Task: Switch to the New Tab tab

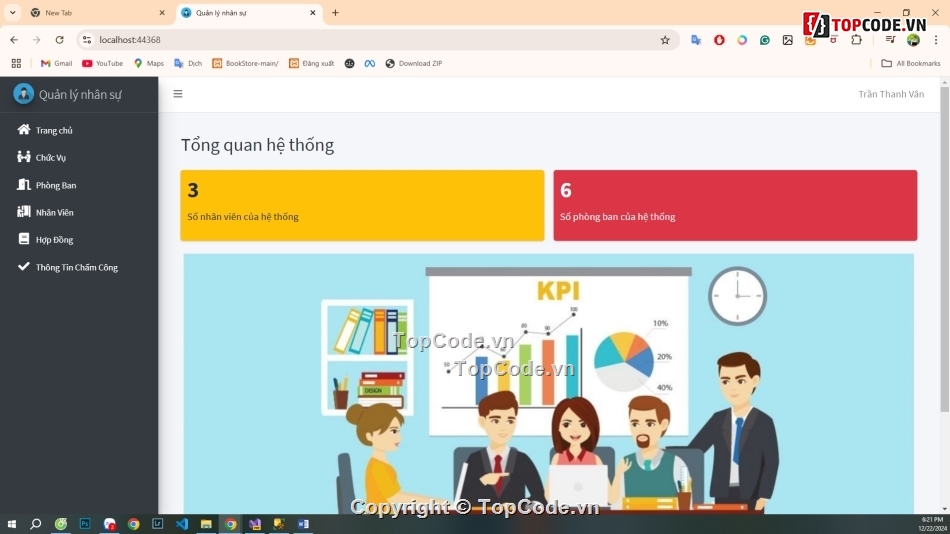Action: 97,13
